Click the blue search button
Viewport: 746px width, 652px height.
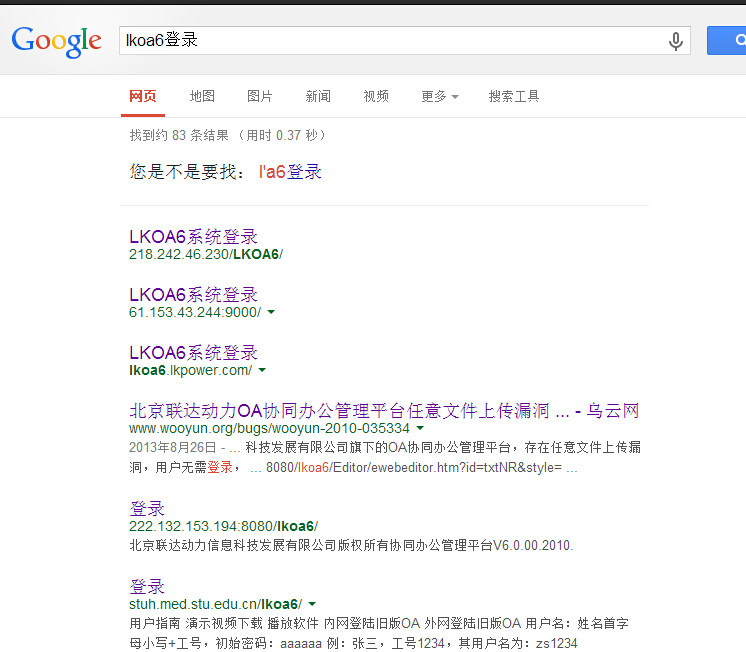coord(726,40)
